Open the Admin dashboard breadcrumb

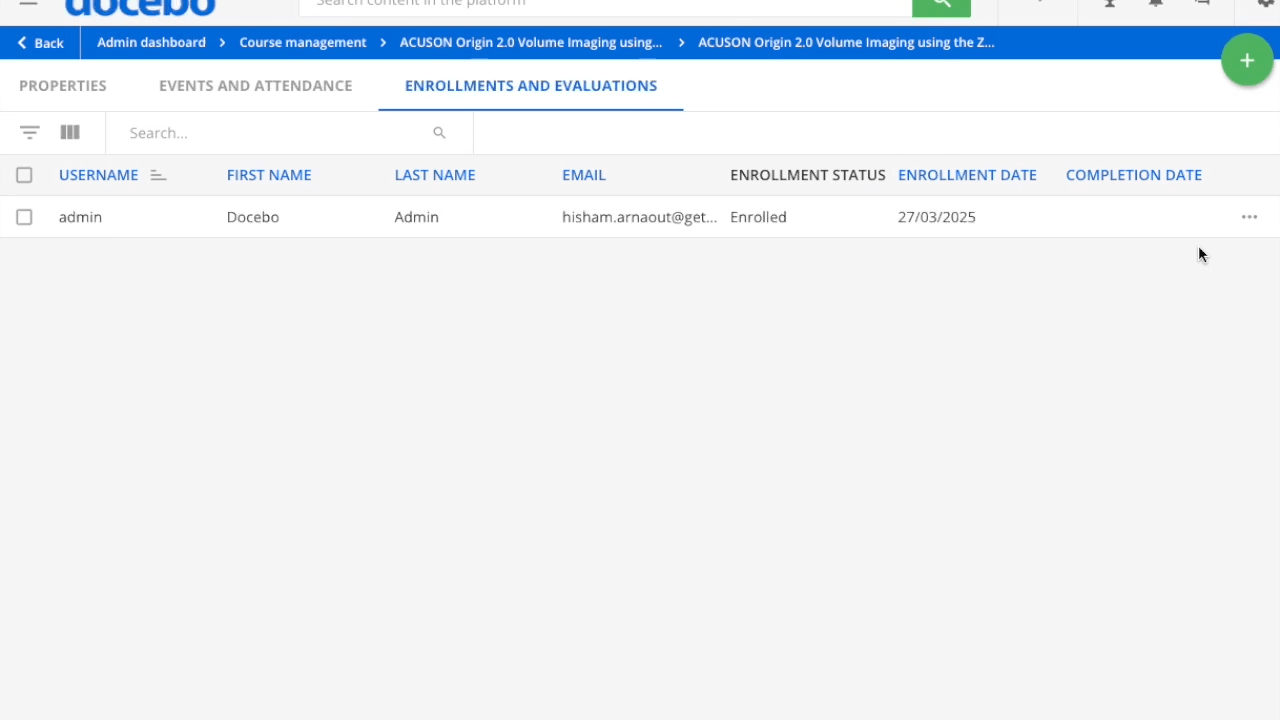(x=151, y=42)
